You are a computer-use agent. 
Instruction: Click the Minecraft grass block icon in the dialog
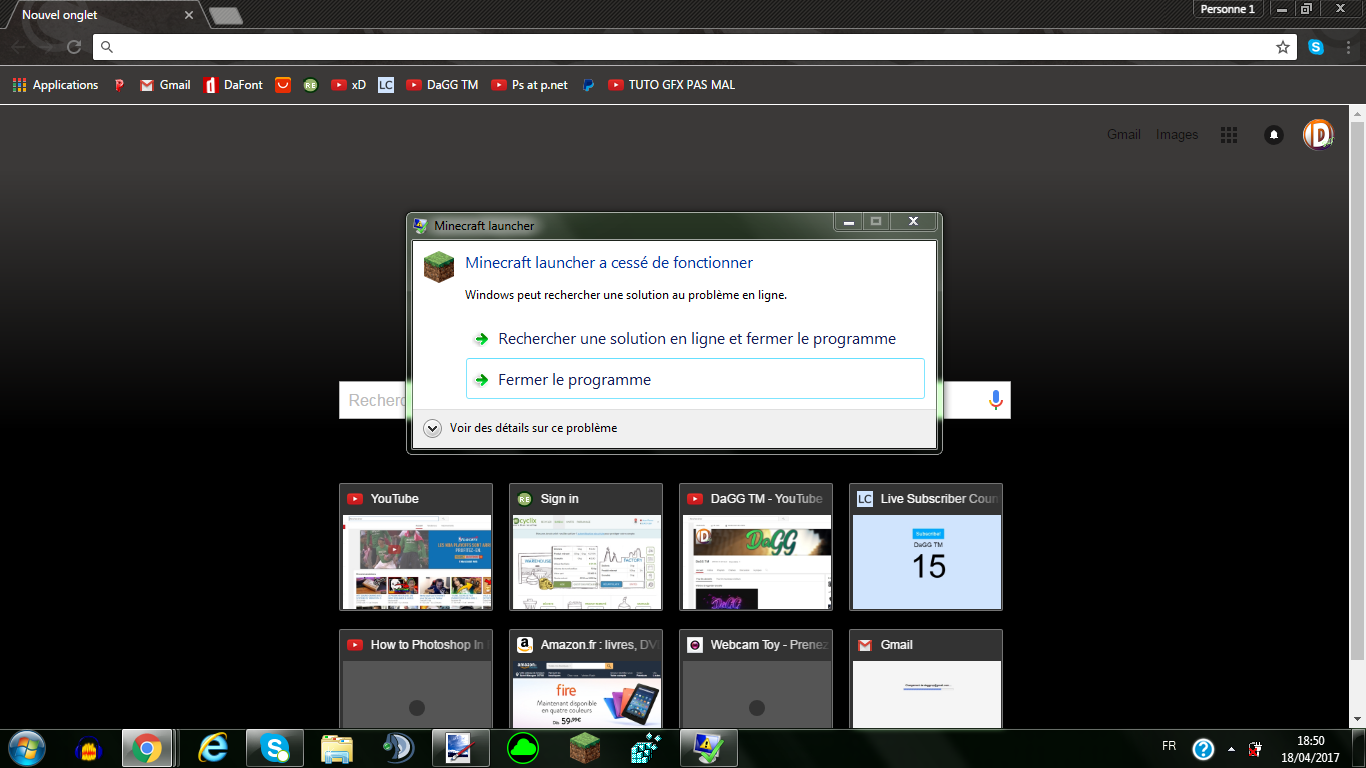pos(439,267)
